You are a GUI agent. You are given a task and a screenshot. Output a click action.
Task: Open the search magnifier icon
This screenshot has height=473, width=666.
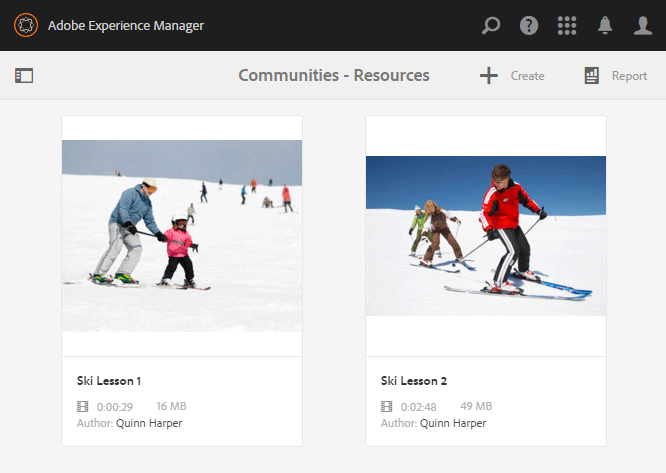490,25
